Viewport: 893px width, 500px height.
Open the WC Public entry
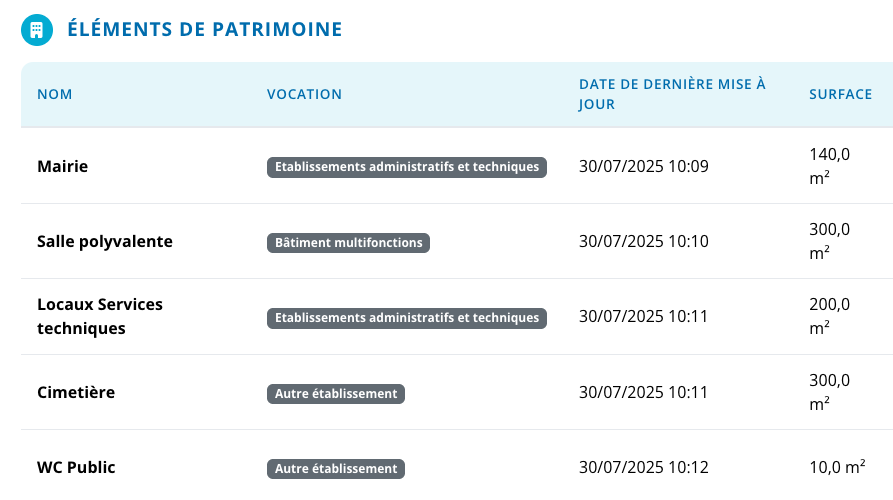[76, 468]
